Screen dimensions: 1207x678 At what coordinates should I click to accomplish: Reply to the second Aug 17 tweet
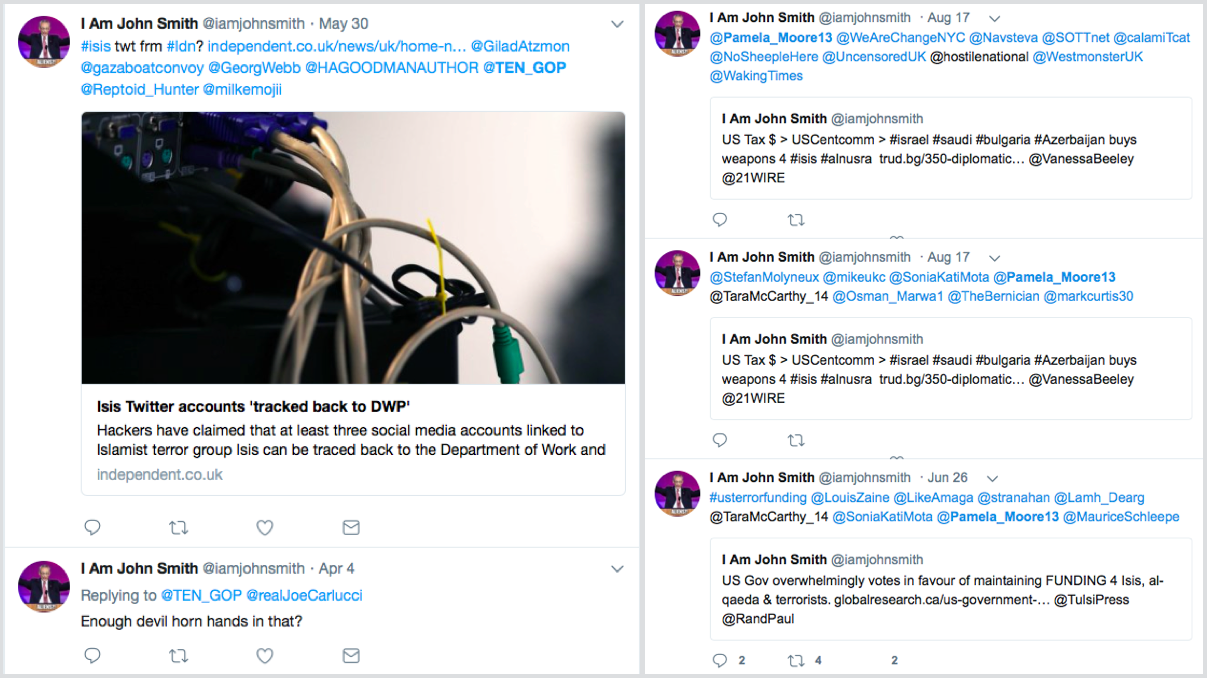tap(719, 440)
